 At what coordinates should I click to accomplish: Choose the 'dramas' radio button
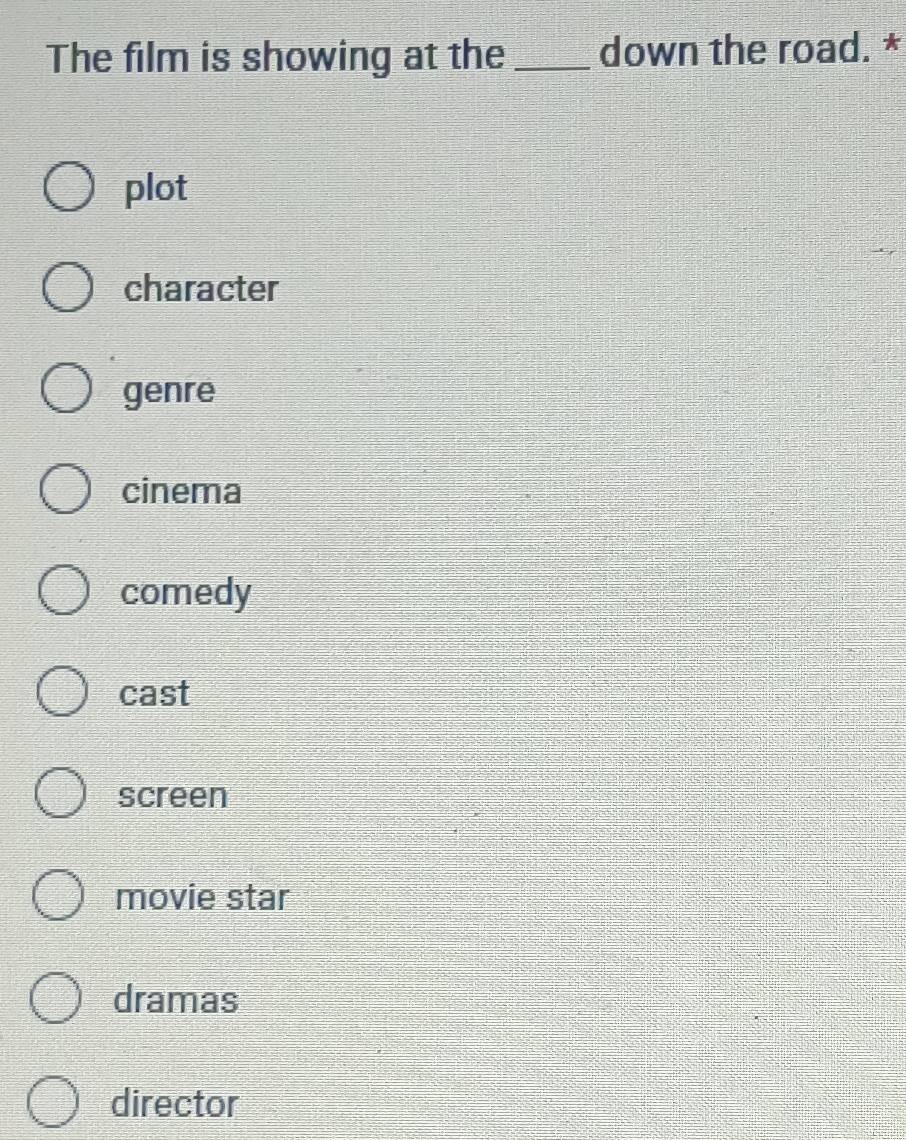55,998
